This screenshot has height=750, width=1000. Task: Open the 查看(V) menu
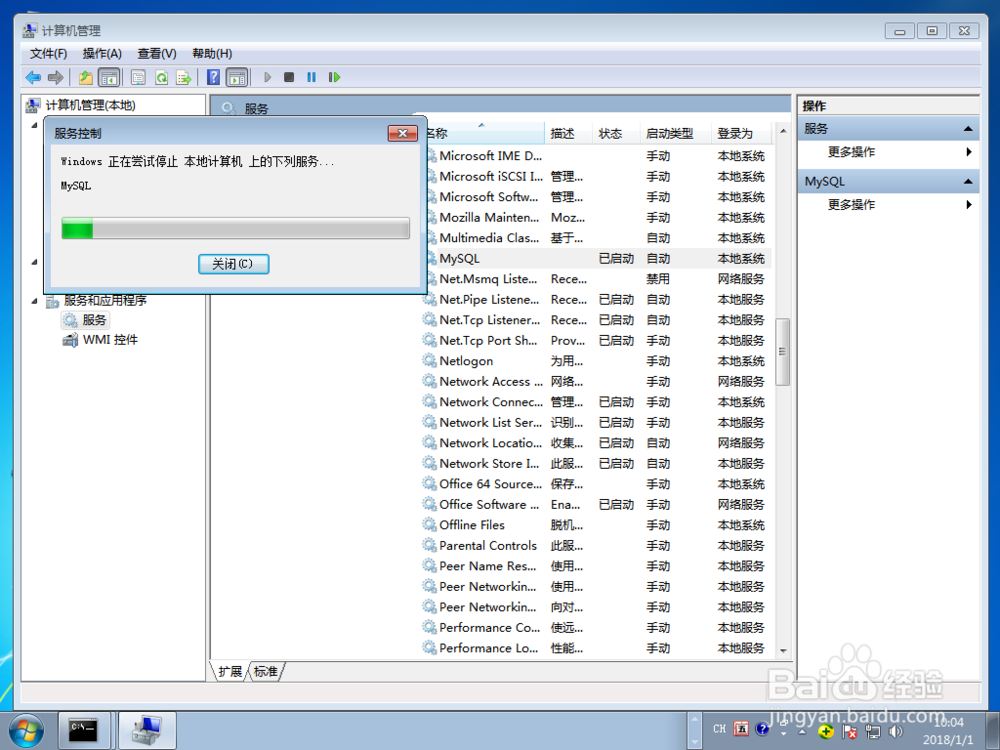(157, 54)
